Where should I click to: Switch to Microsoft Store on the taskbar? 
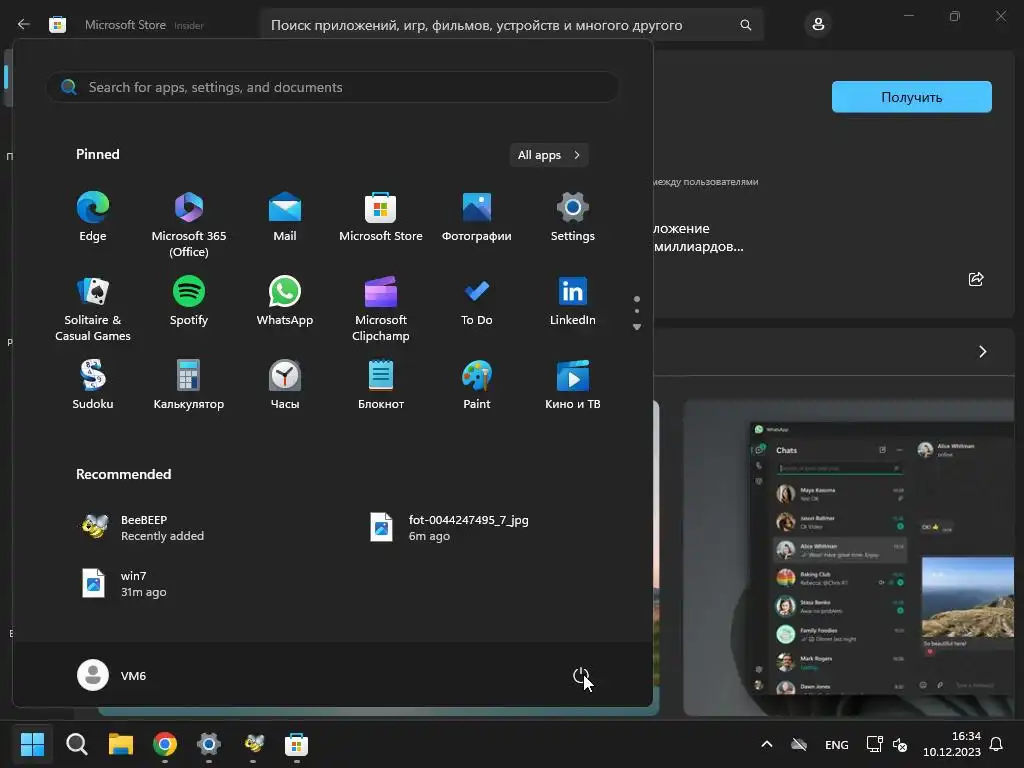(296, 744)
